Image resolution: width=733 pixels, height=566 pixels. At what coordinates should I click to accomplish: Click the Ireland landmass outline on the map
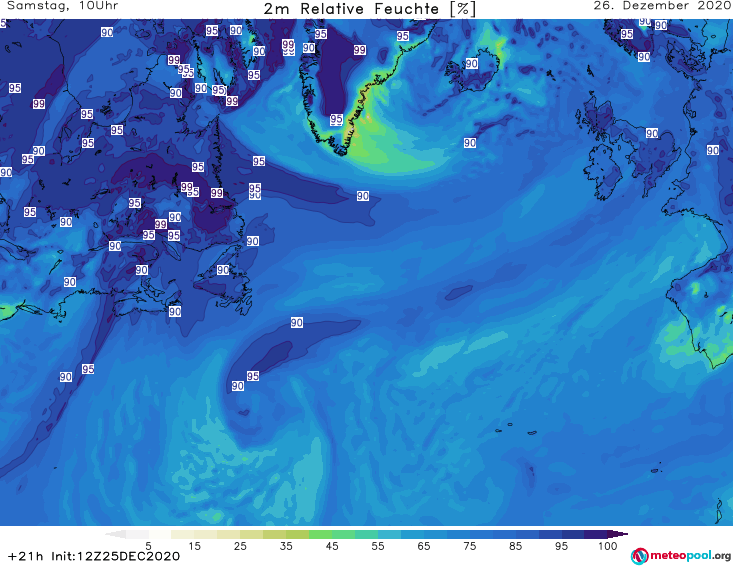pos(604,173)
